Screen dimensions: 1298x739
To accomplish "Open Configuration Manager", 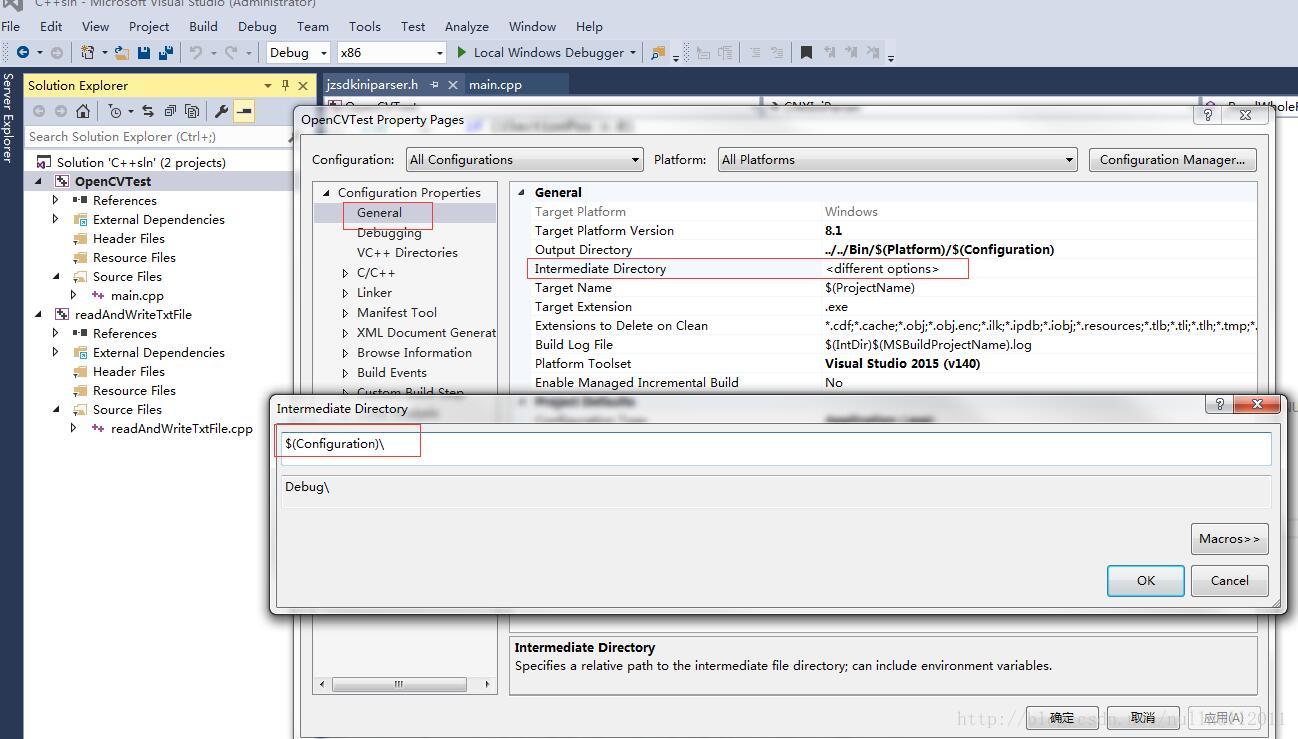I will point(1172,160).
